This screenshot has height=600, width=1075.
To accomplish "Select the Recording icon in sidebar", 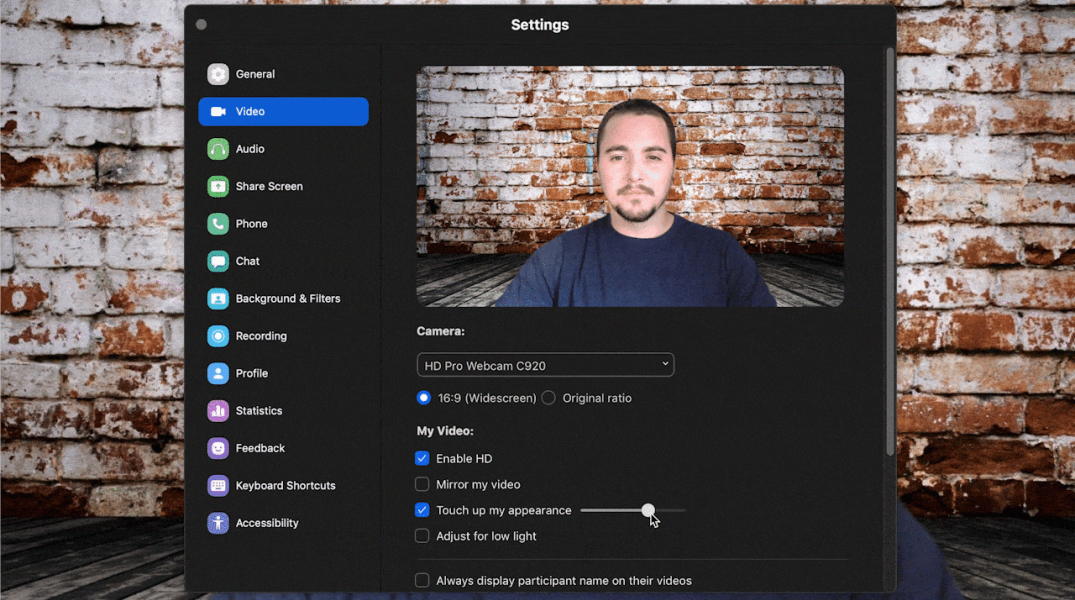I will point(218,336).
